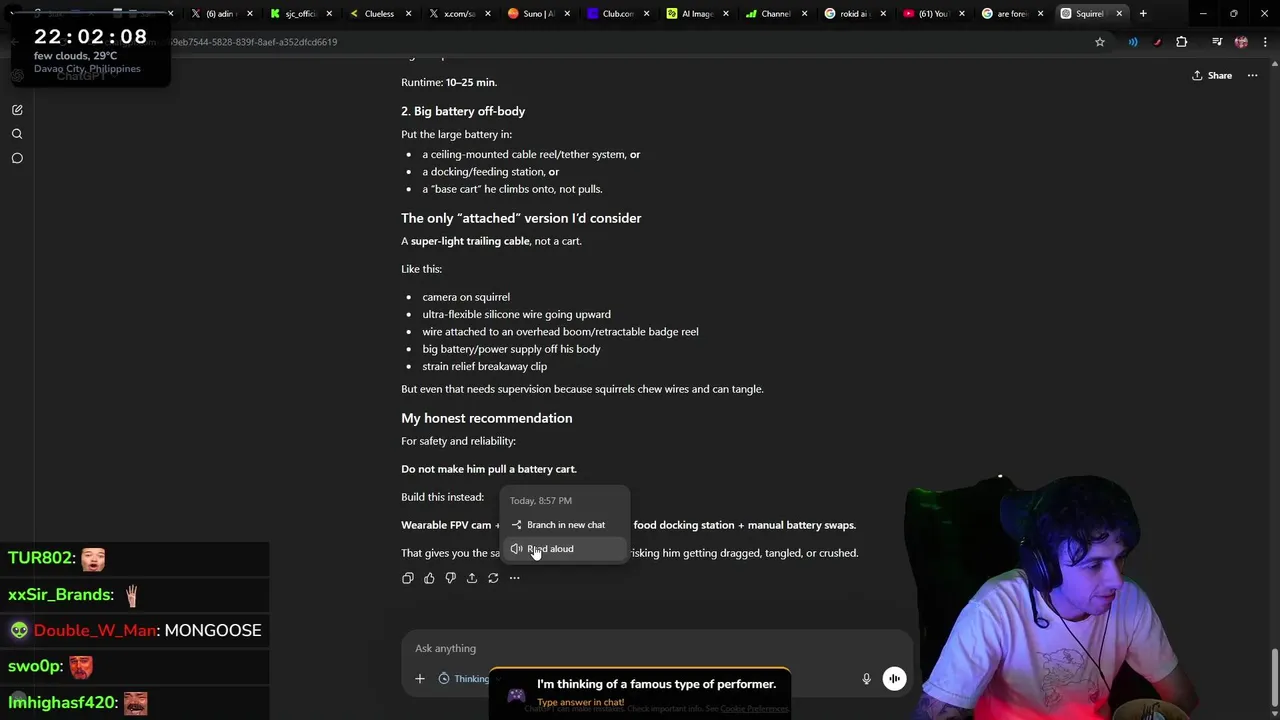Viewport: 1280px width, 720px height.
Task: Click the Share button at top right
Action: tap(1211, 75)
